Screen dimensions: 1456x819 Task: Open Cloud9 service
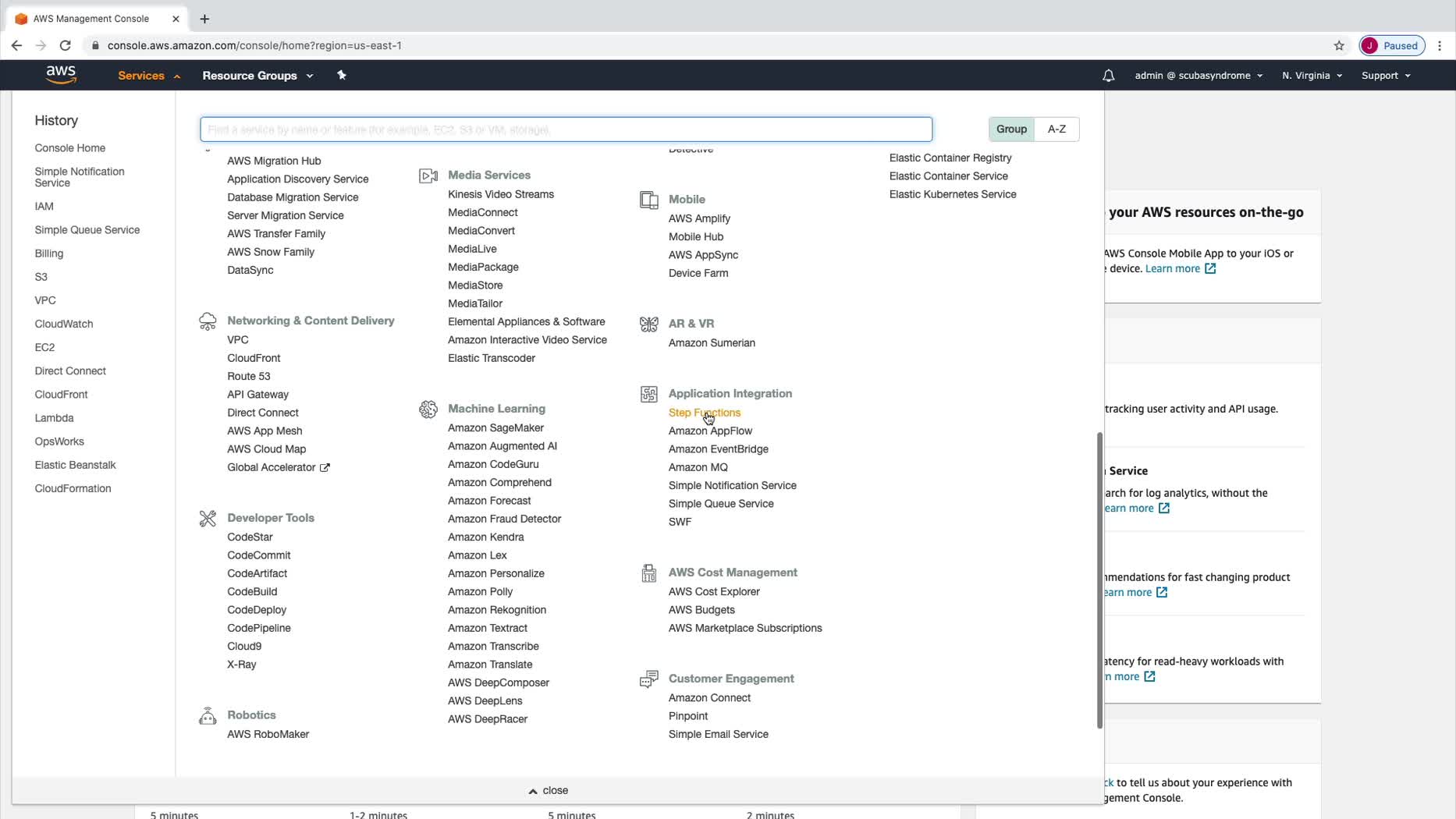point(244,647)
